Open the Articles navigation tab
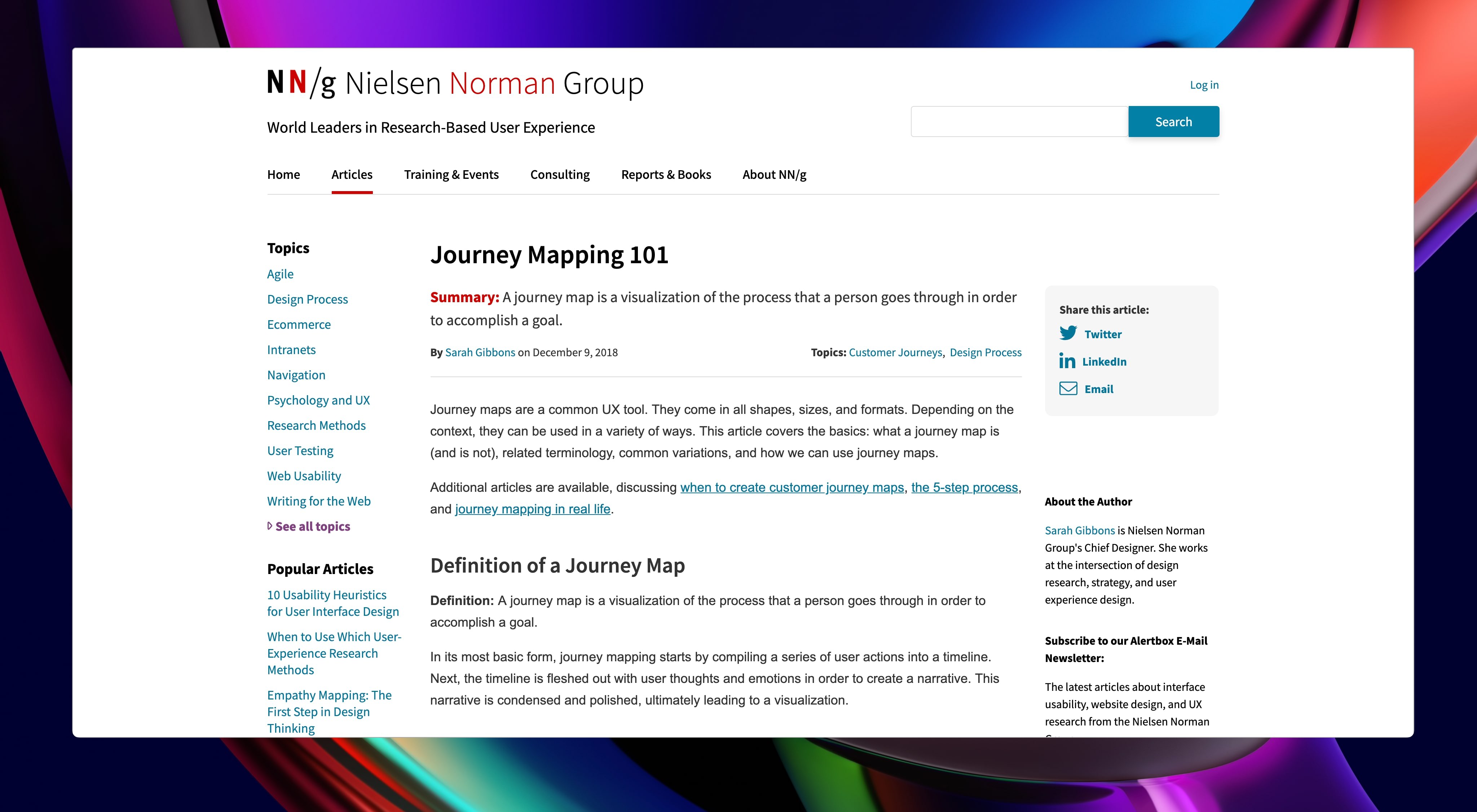1477x812 pixels. tap(352, 174)
